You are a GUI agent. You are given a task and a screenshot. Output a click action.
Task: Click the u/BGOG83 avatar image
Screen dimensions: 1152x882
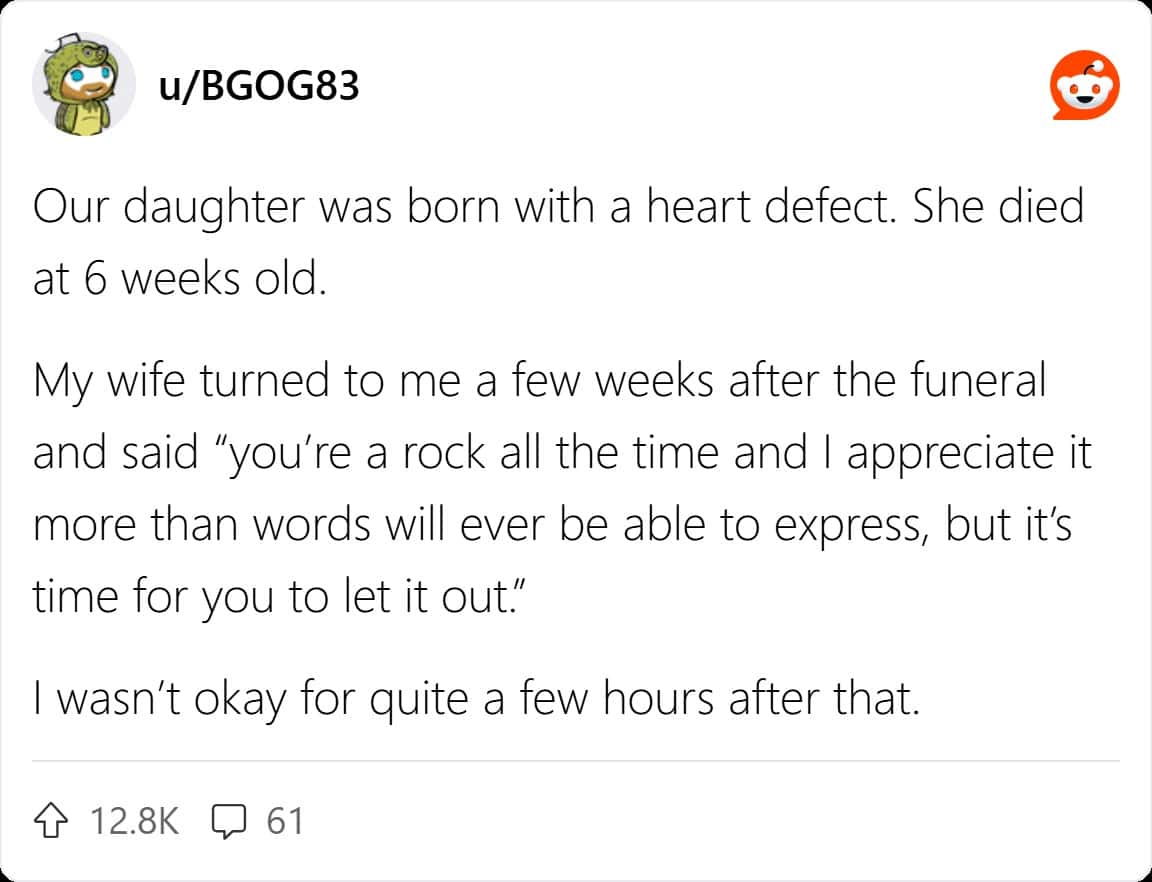click(x=83, y=84)
